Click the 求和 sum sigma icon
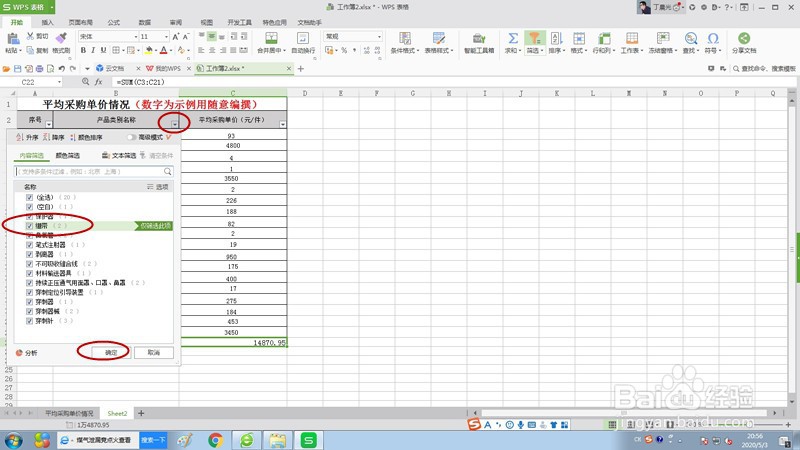The image size is (800, 450). (x=513, y=38)
